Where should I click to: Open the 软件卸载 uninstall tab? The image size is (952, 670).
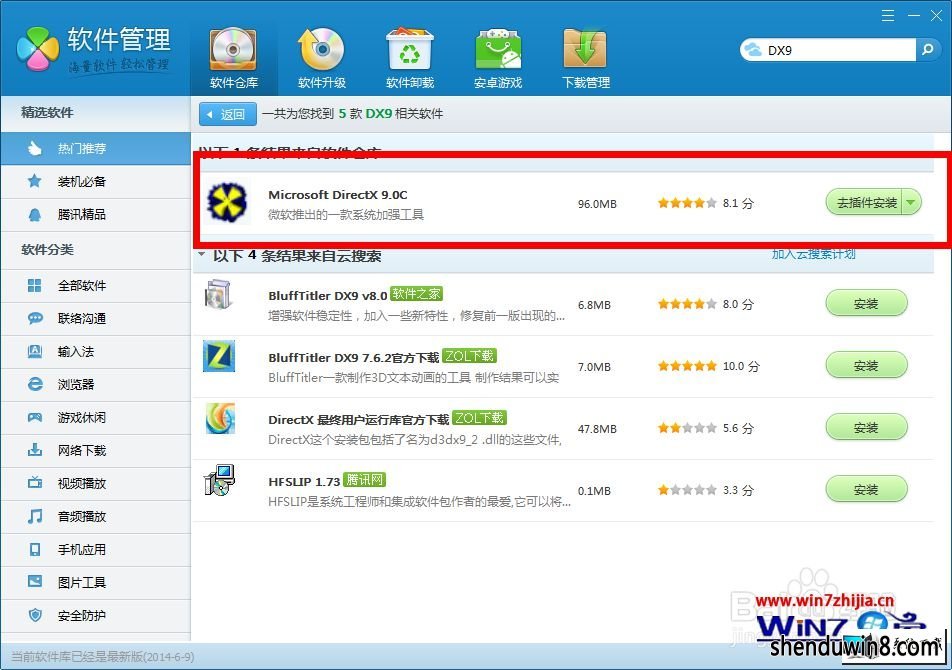[410, 58]
